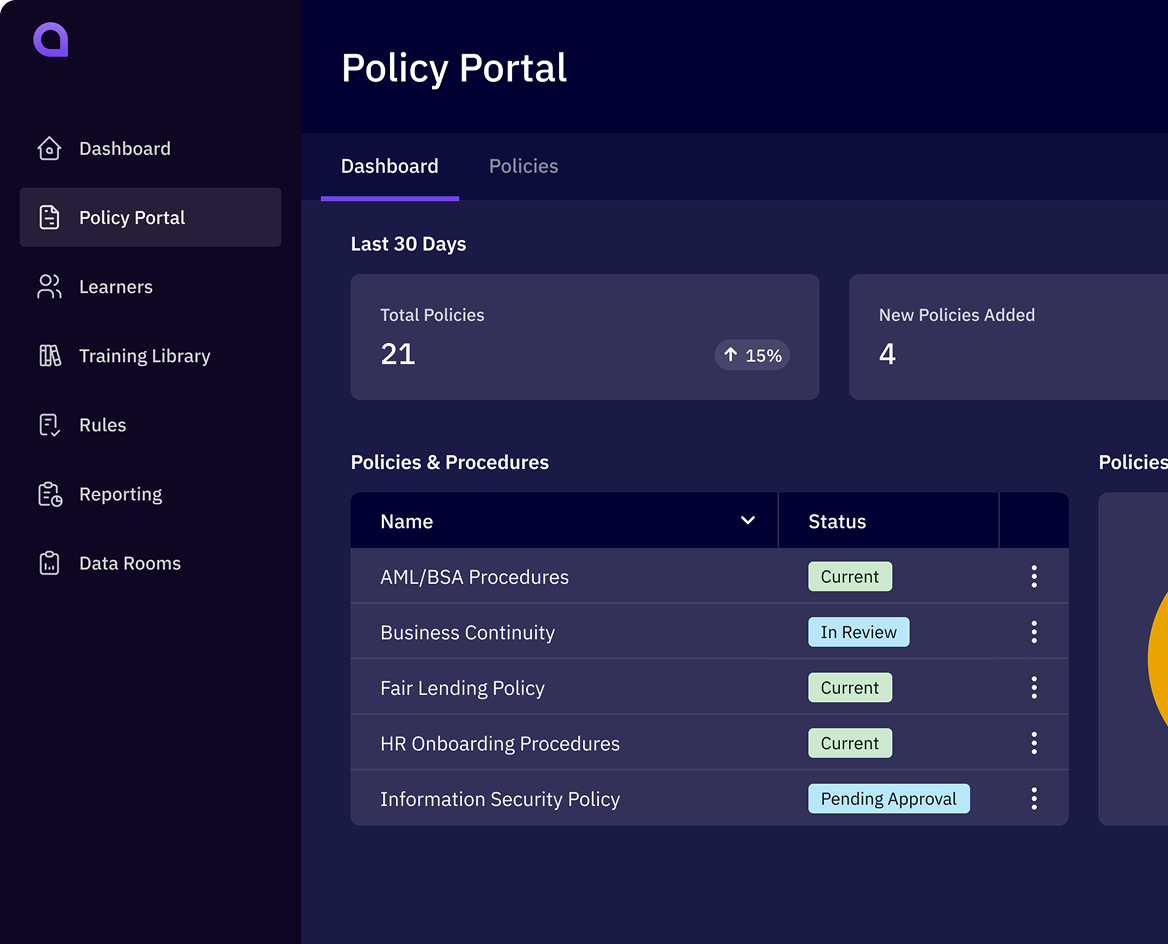The width and height of the screenshot is (1168, 944).
Task: Click Current badge for AML/BSA Procedures
Action: click(850, 576)
